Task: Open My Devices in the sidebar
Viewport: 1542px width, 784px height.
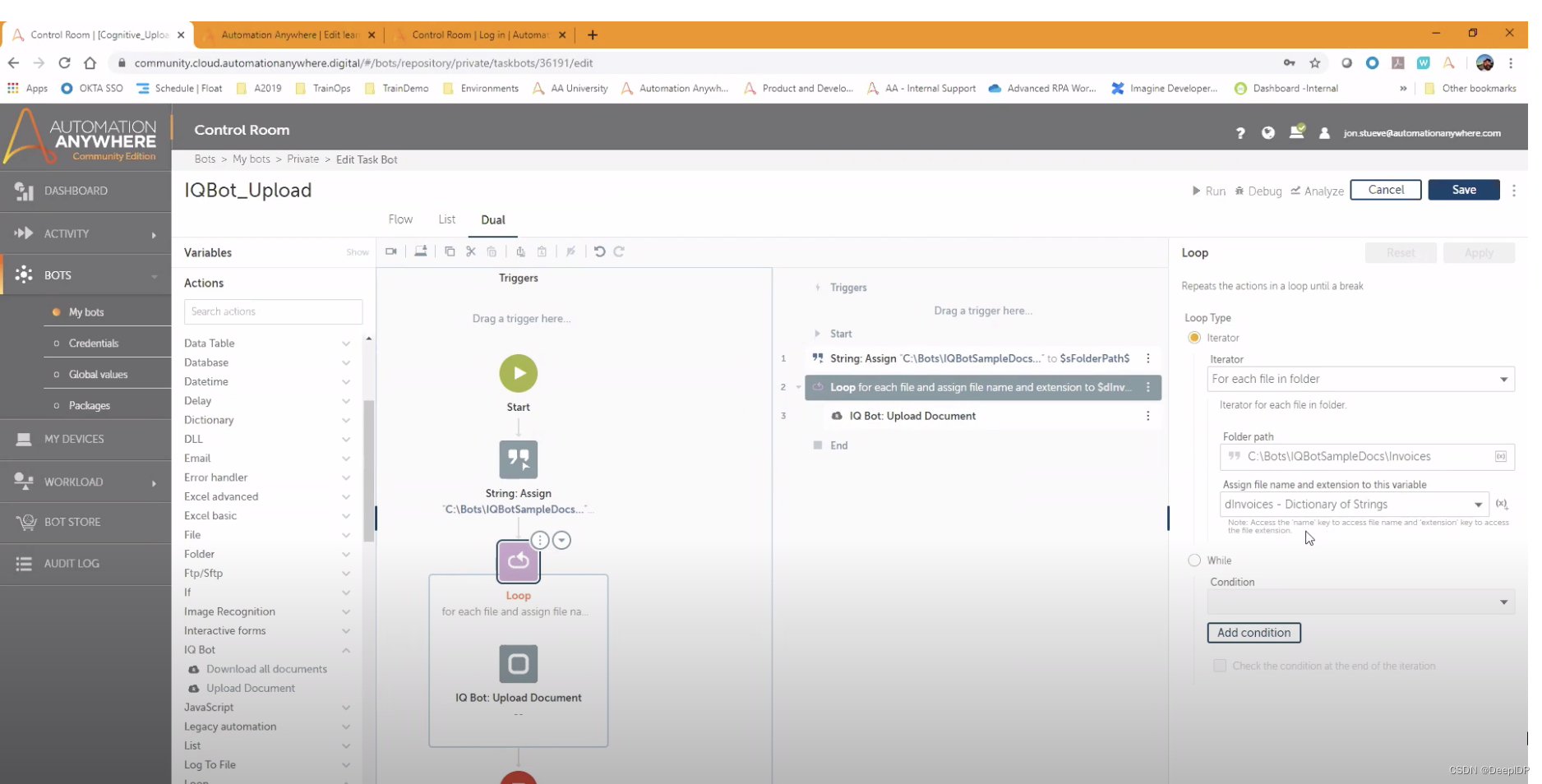Action: pos(85,439)
